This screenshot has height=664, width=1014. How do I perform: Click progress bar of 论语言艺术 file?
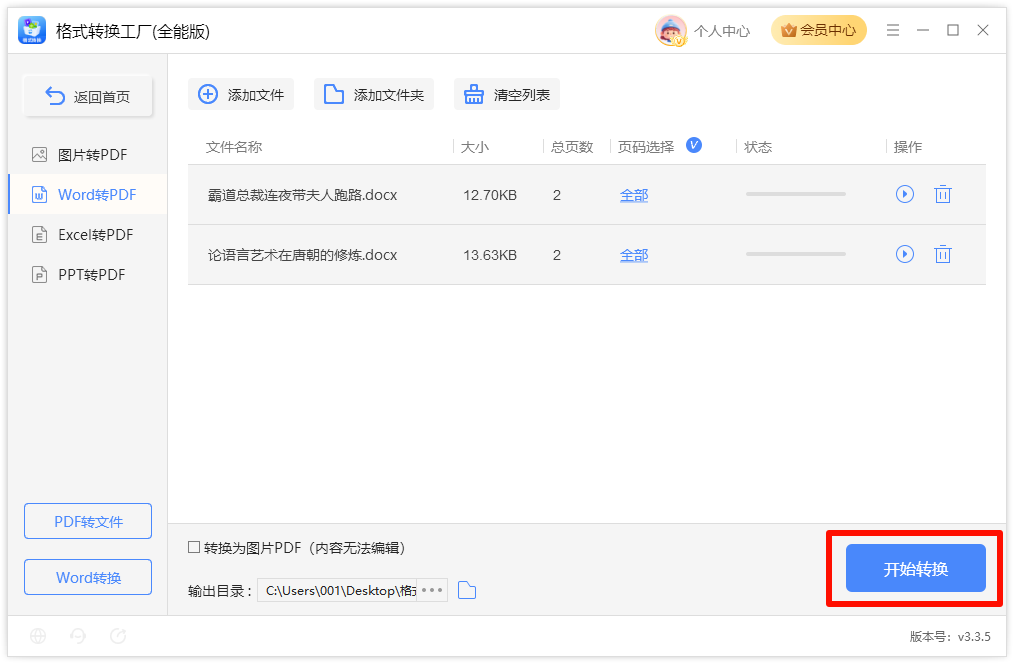coord(795,254)
